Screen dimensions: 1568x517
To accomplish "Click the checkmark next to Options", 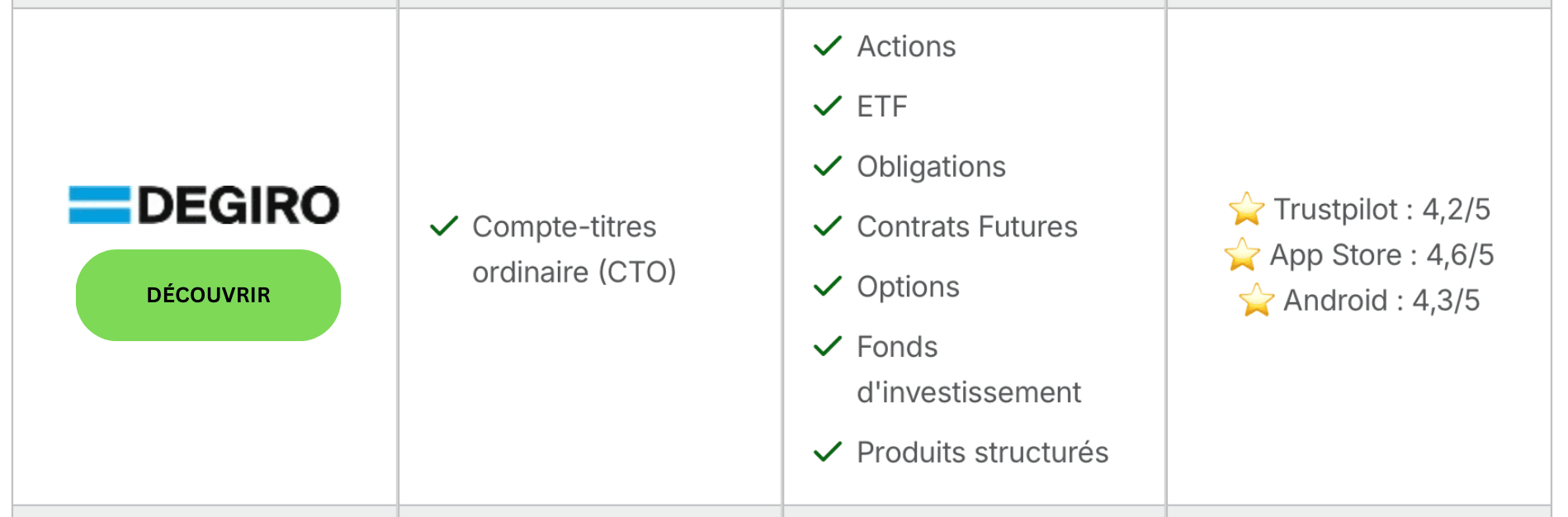I will coord(828,287).
